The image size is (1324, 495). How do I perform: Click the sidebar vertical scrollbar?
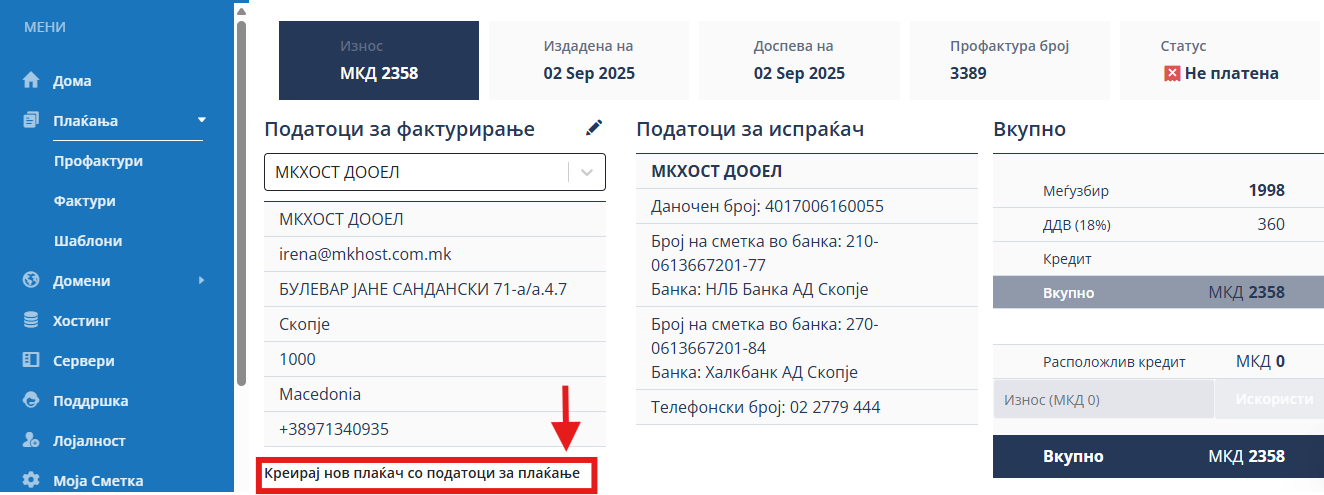click(241, 200)
